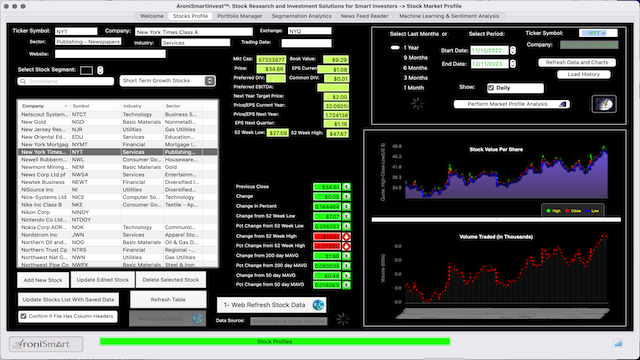The height and width of the screenshot is (360, 640).
Task: Click the arrow icon for Change from 50 day MAVG
Action: (x=346, y=276)
